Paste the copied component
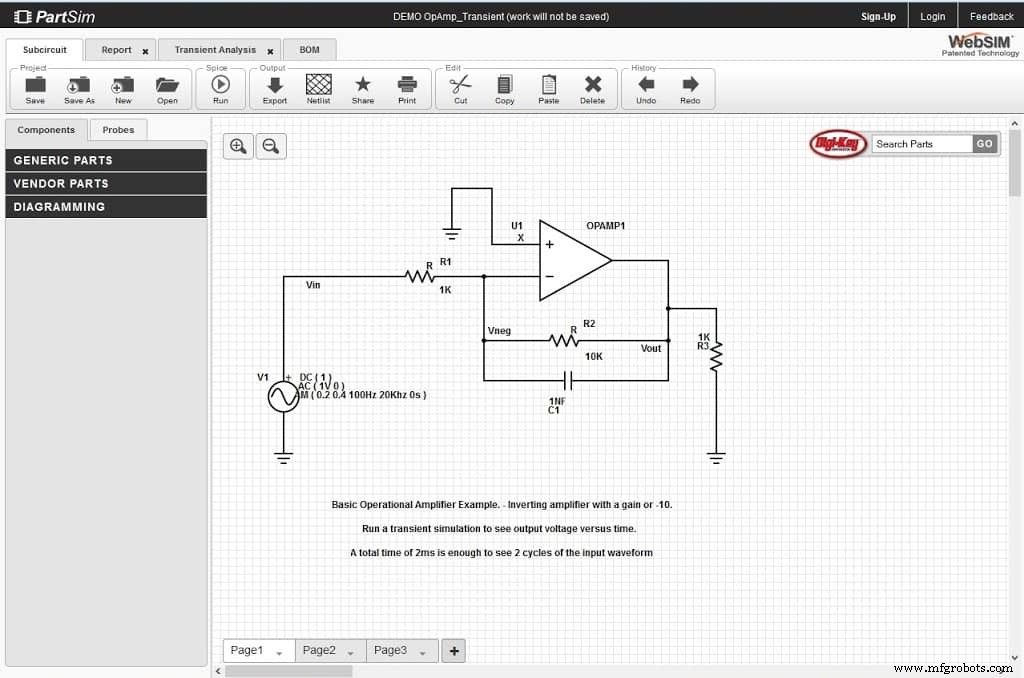The height and width of the screenshot is (678, 1024). 548,89
